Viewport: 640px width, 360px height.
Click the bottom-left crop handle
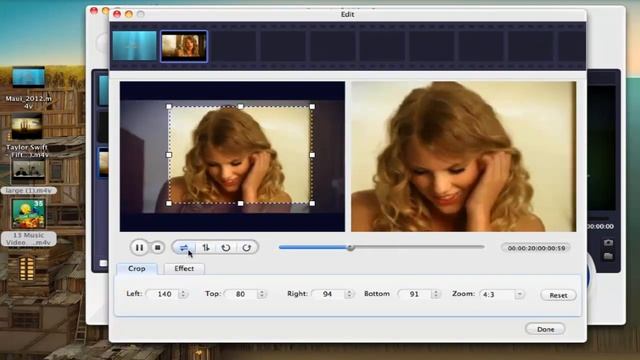[x=169, y=203]
